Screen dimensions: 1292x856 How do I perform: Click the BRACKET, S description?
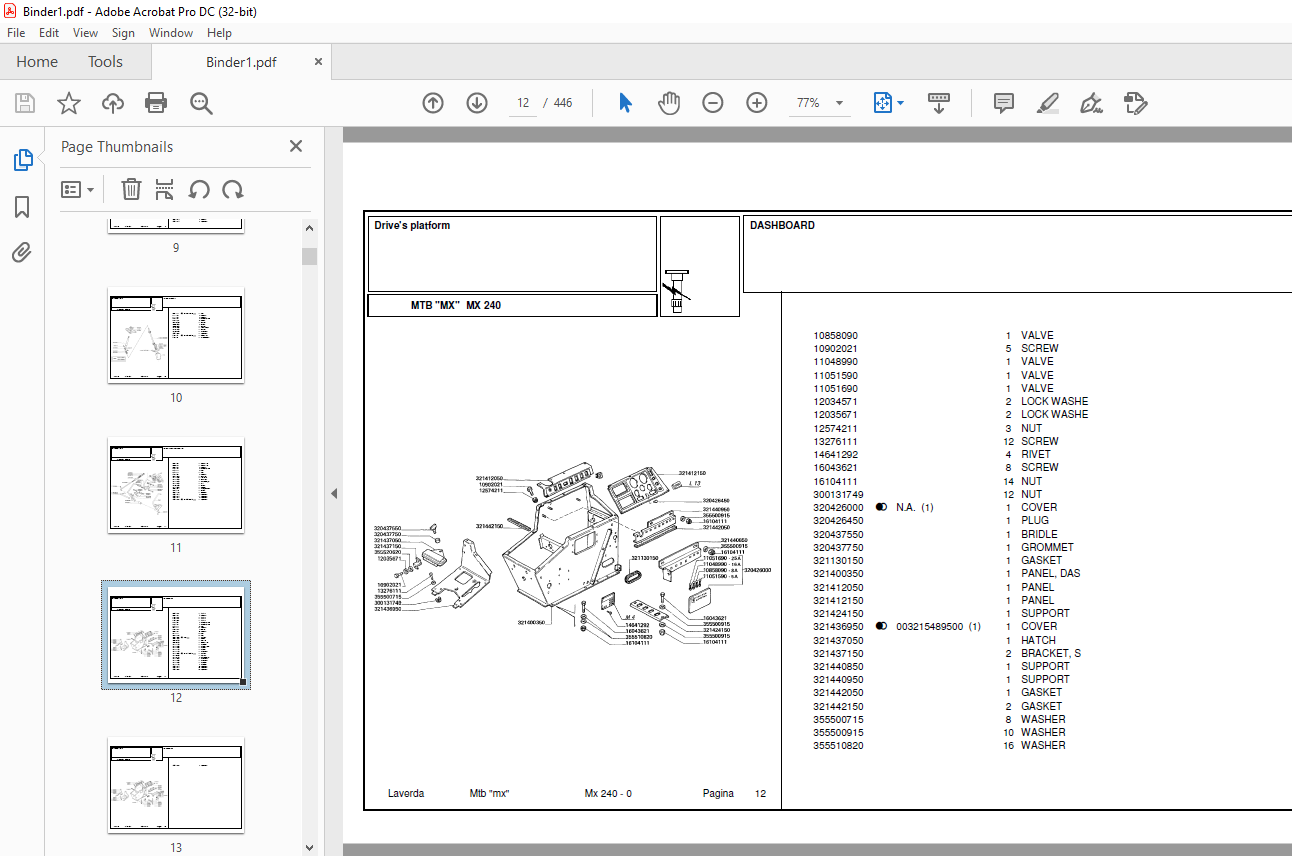point(1050,653)
